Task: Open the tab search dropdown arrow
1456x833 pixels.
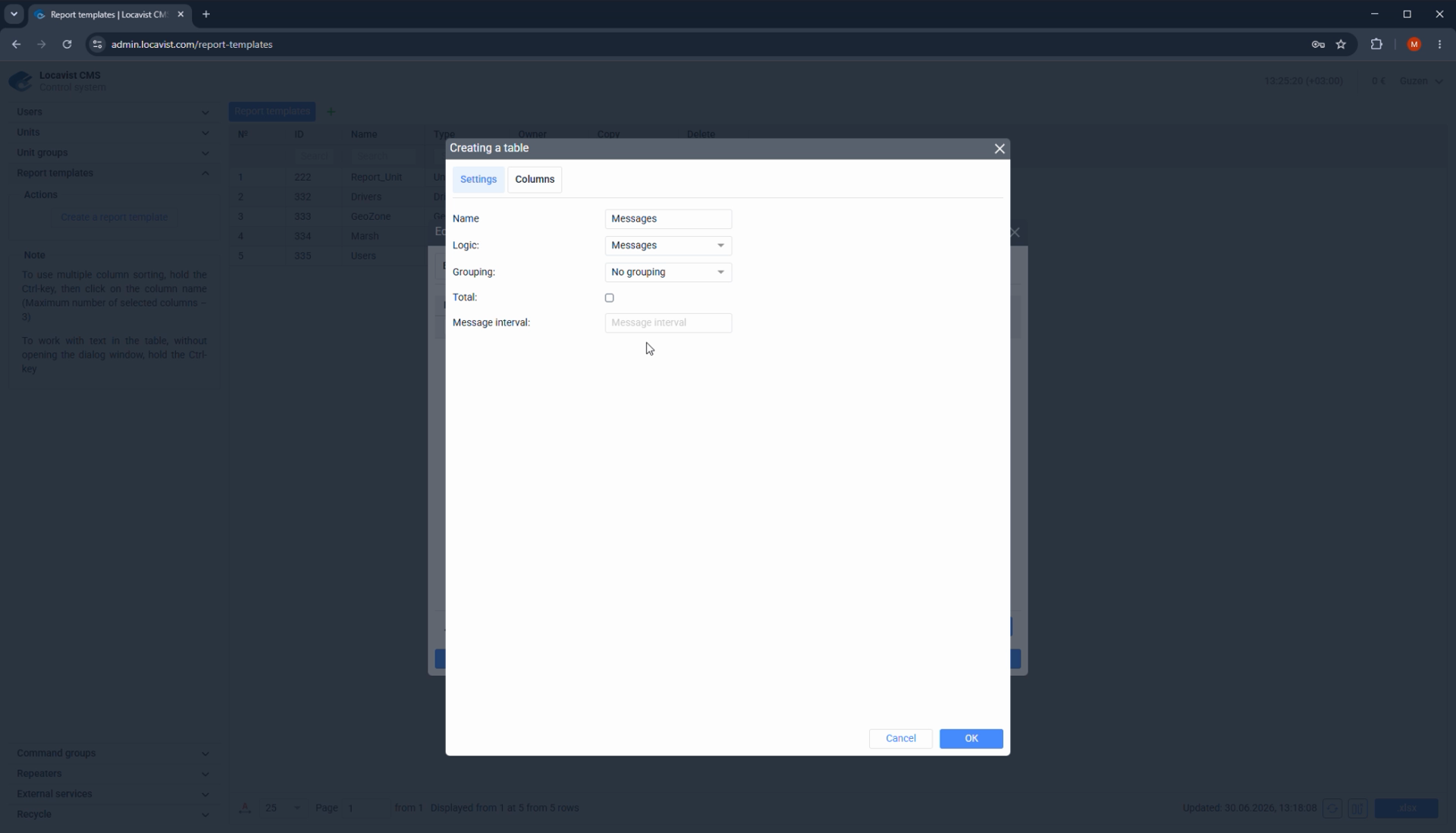Action: (14, 14)
